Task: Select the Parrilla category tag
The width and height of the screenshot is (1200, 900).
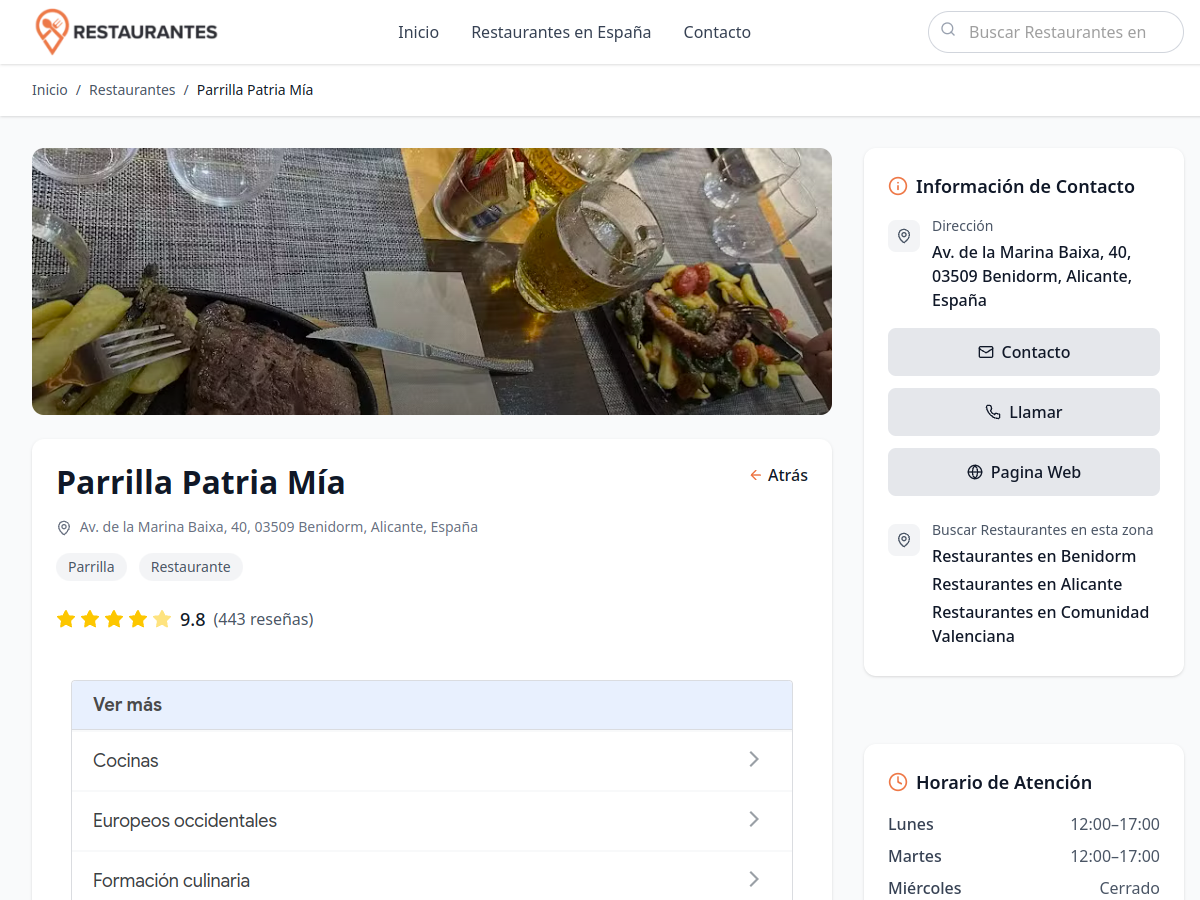Action: [91, 567]
